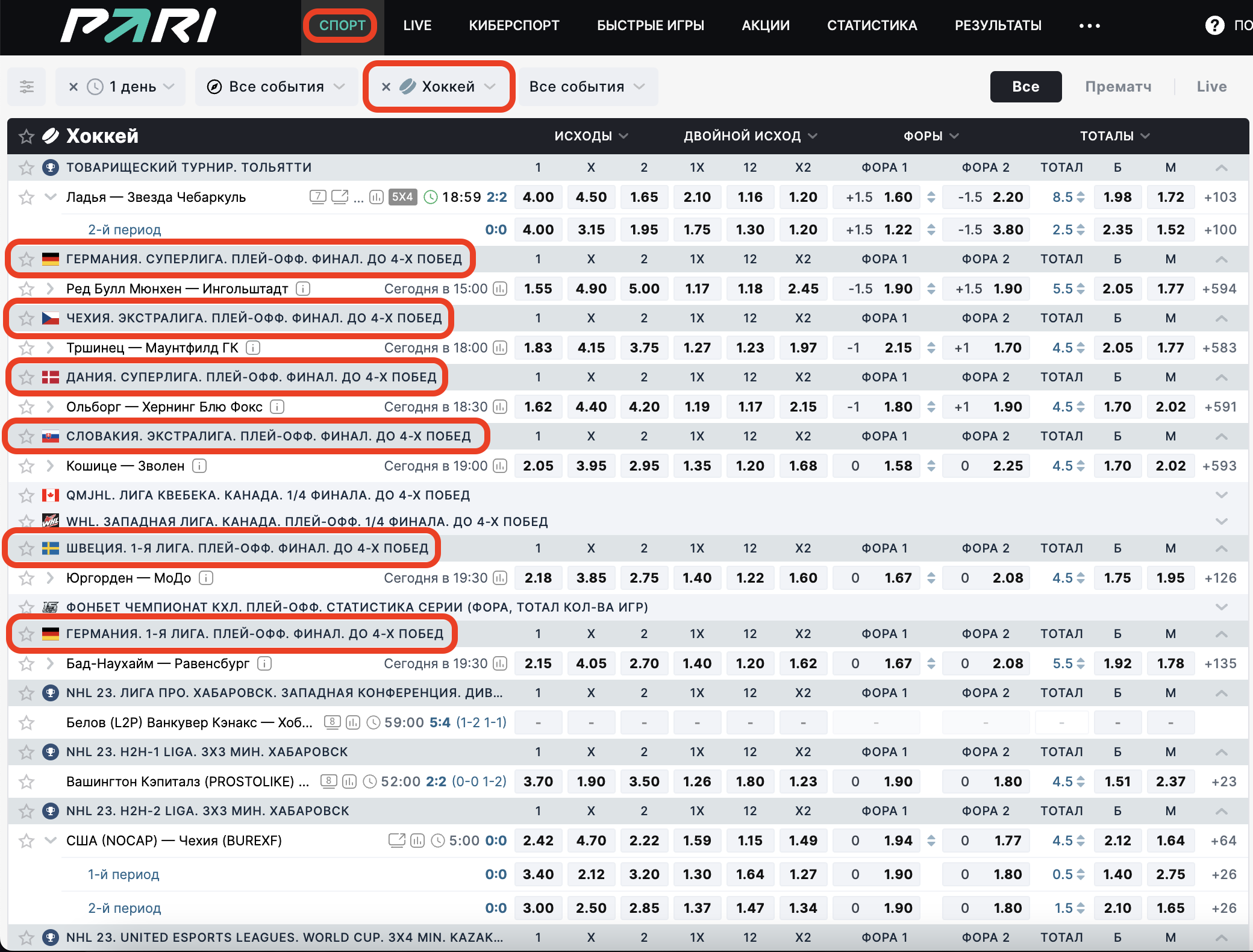The image size is (1253, 952).
Task: Open statistics icon for Вашингтон Кэпиталз match
Action: (349, 781)
